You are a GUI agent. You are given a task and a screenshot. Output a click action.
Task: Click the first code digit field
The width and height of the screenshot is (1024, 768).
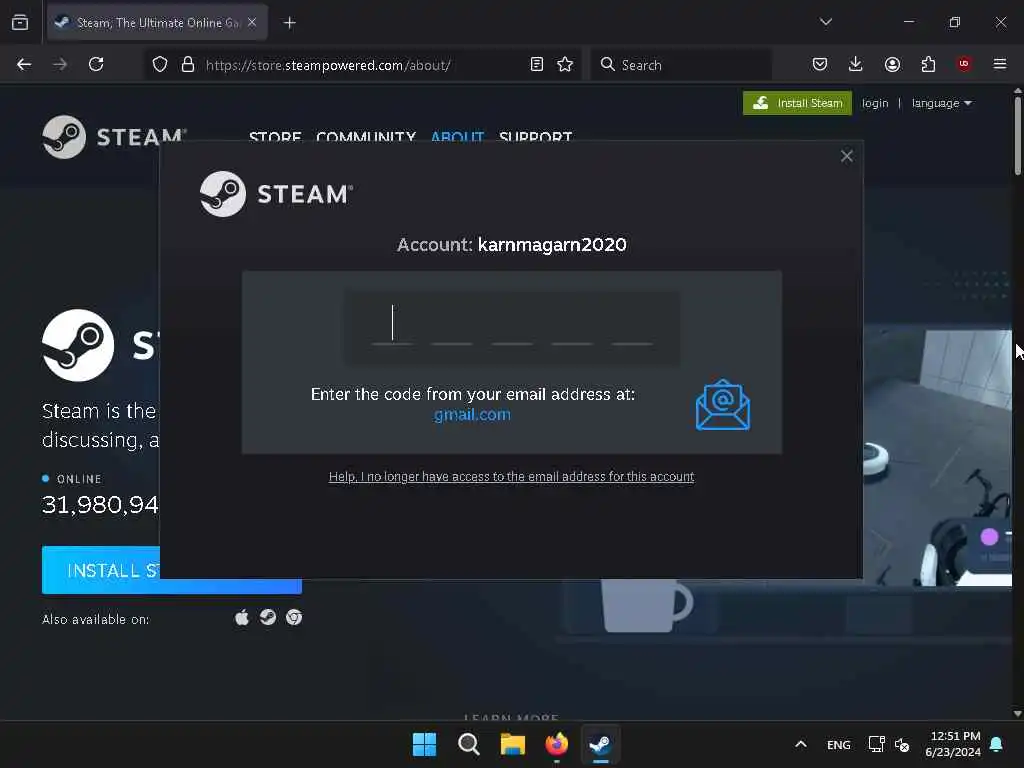[392, 325]
